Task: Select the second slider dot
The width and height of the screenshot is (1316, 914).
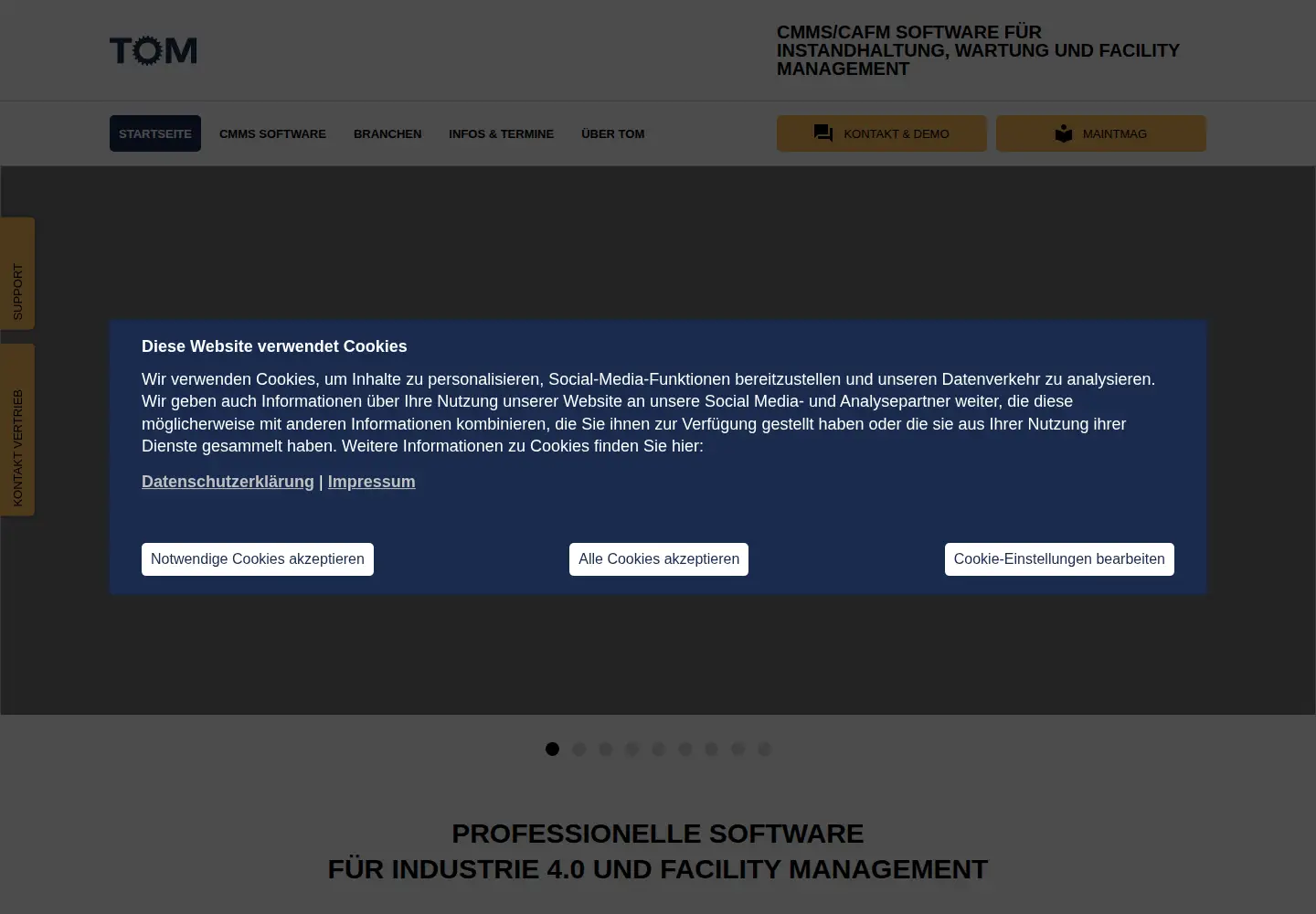Action: [578, 749]
